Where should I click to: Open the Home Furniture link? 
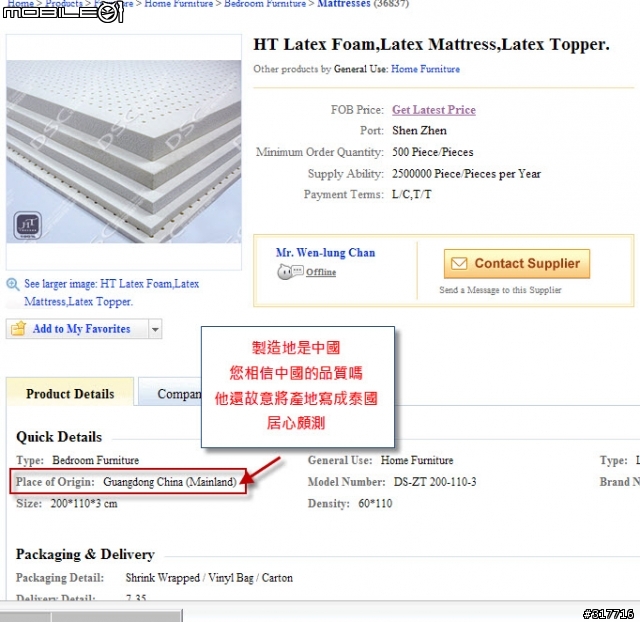tap(425, 69)
